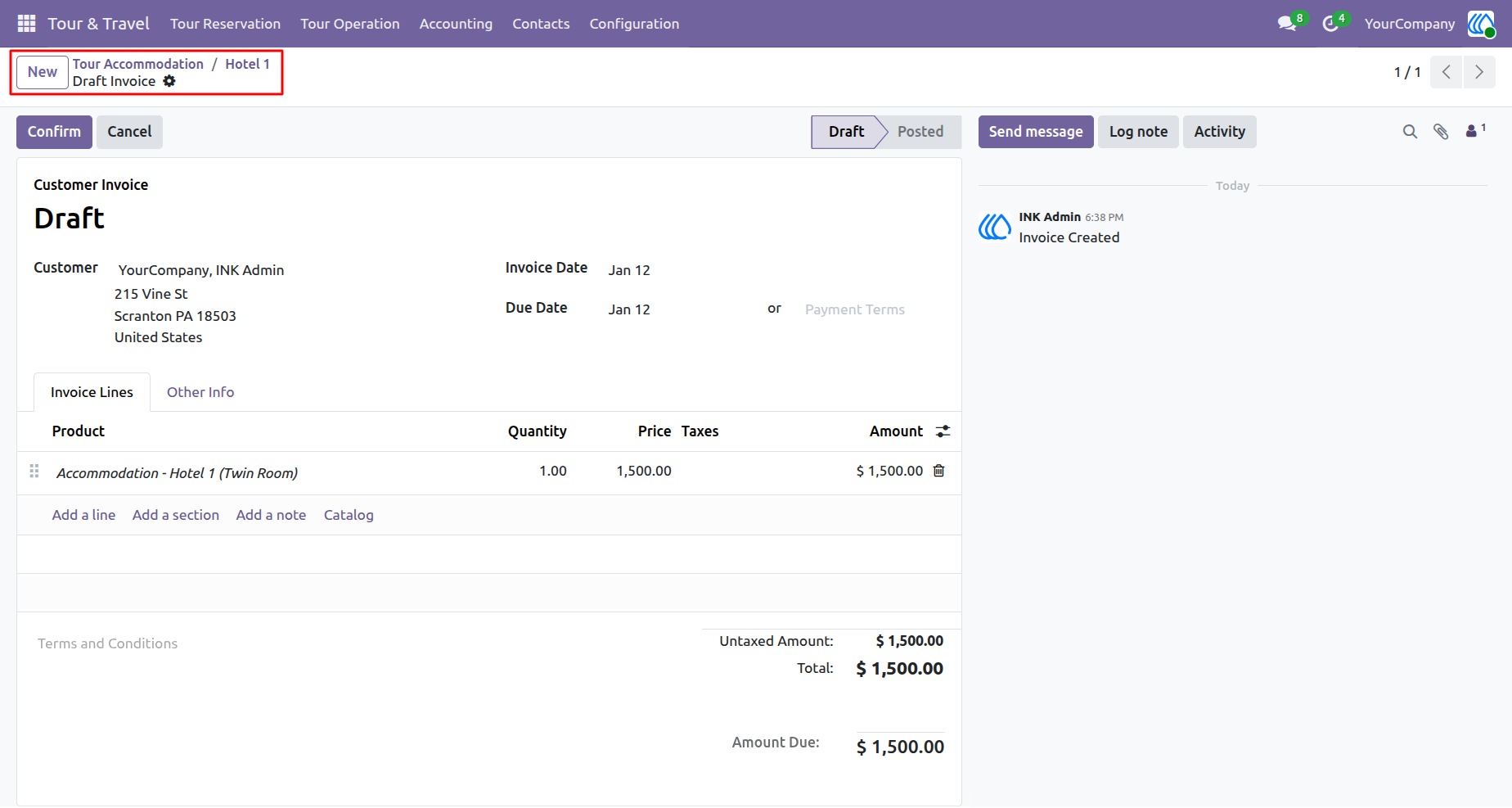Open the Configuration menu
This screenshot has height=808, width=1512.
[634, 24]
